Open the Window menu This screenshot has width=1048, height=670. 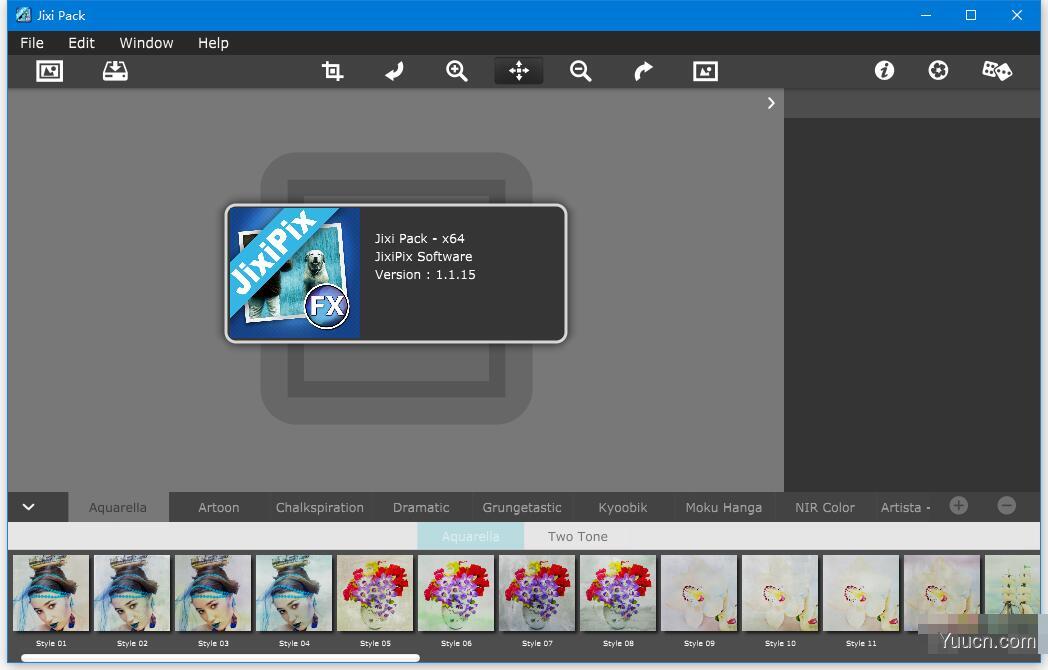click(x=146, y=43)
